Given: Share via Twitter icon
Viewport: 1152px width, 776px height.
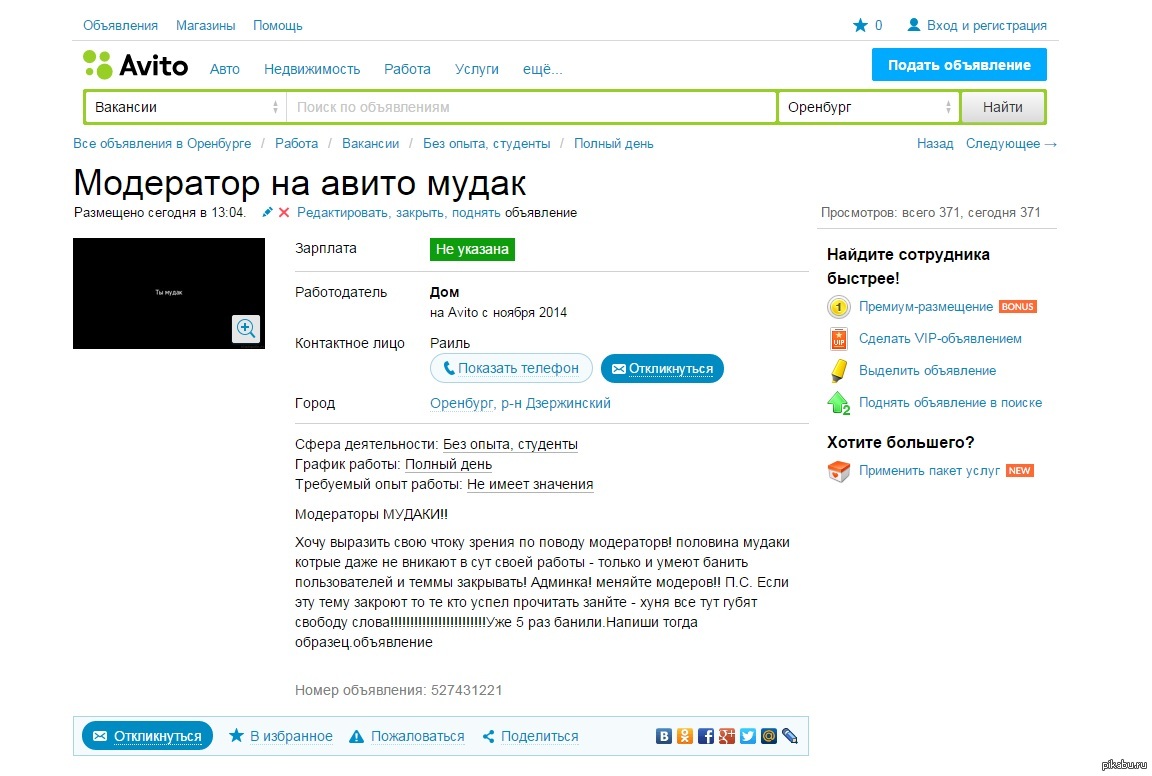Looking at the screenshot, I should [x=748, y=736].
